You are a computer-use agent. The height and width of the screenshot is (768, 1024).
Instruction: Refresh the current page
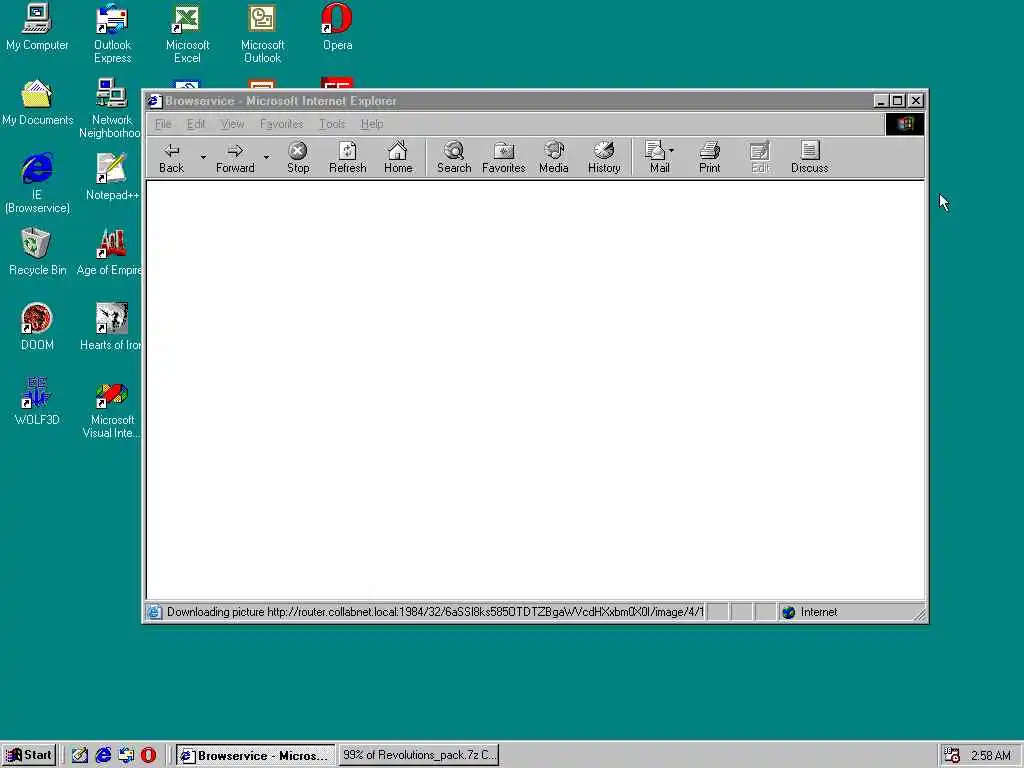[x=347, y=157]
